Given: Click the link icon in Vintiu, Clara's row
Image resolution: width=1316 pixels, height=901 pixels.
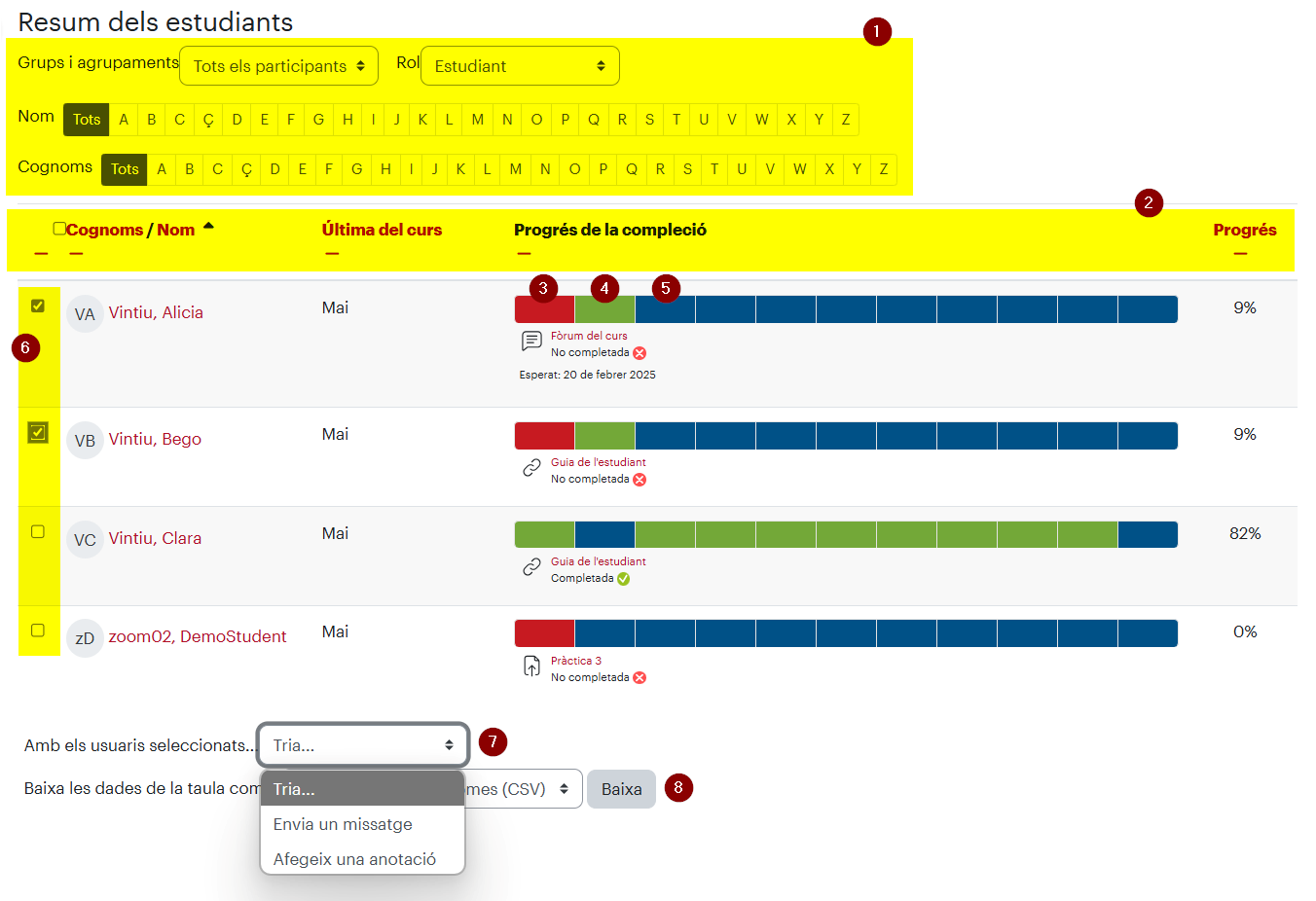Looking at the screenshot, I should tap(531, 567).
